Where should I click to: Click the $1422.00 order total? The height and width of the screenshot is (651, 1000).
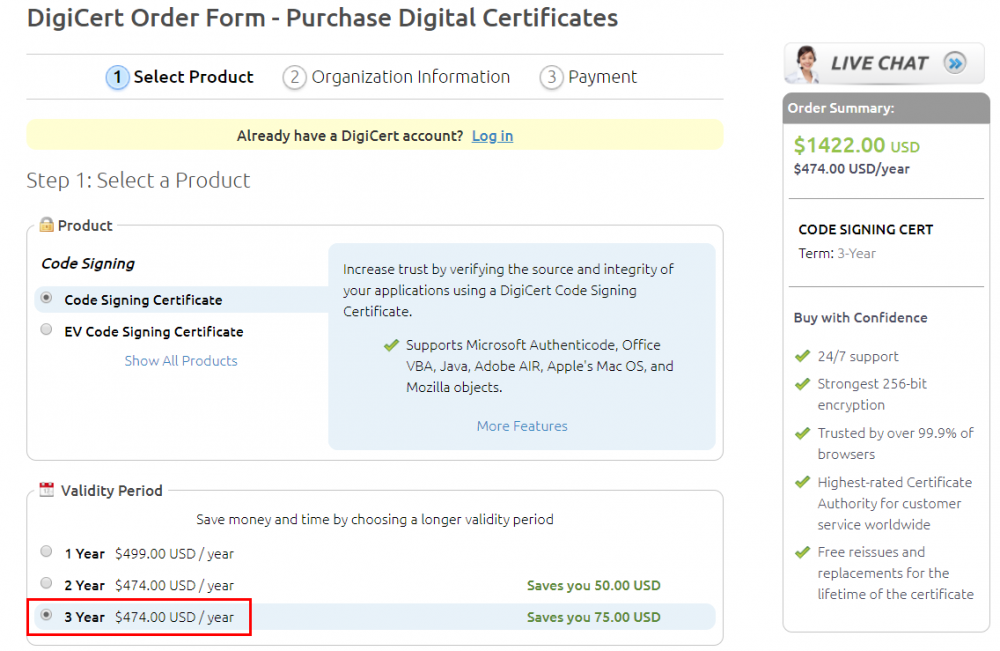pos(839,146)
